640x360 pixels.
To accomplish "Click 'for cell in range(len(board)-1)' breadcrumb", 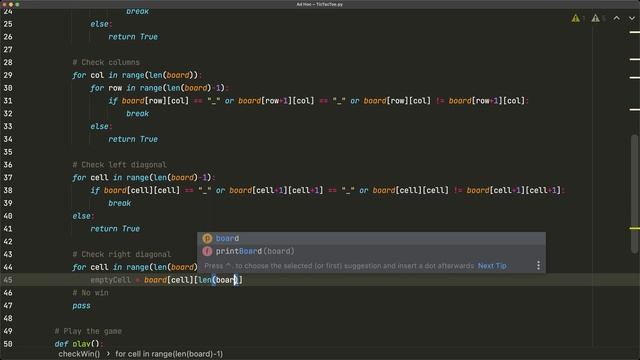I will tap(169, 354).
